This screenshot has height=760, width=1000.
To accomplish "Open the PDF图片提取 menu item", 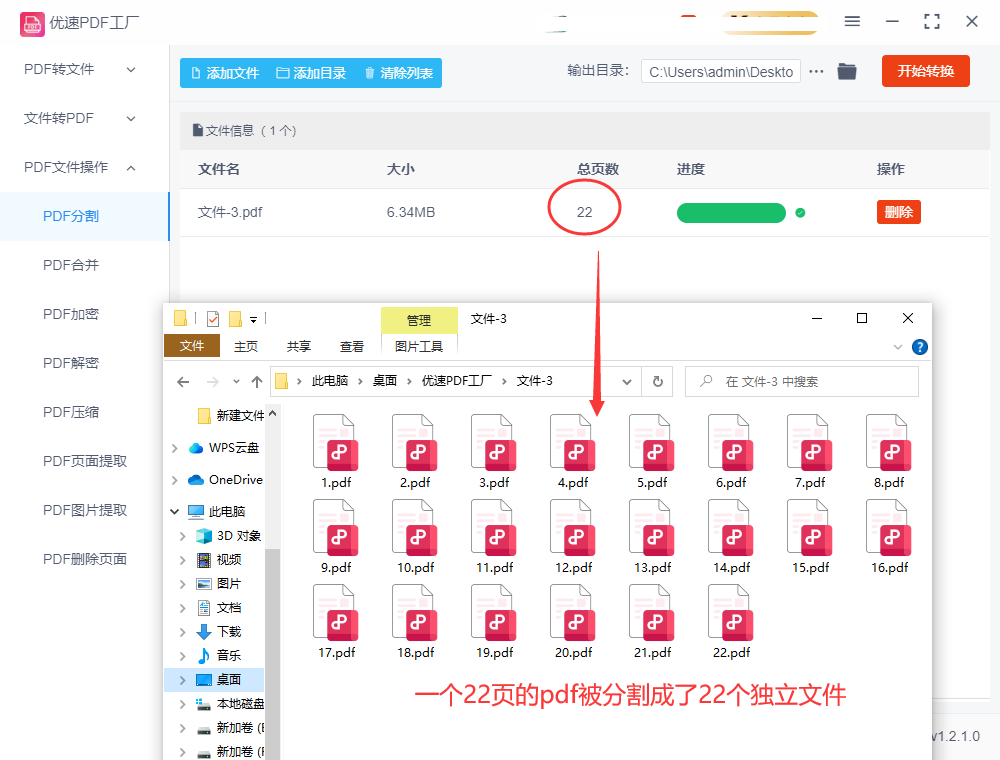I will pos(85,510).
